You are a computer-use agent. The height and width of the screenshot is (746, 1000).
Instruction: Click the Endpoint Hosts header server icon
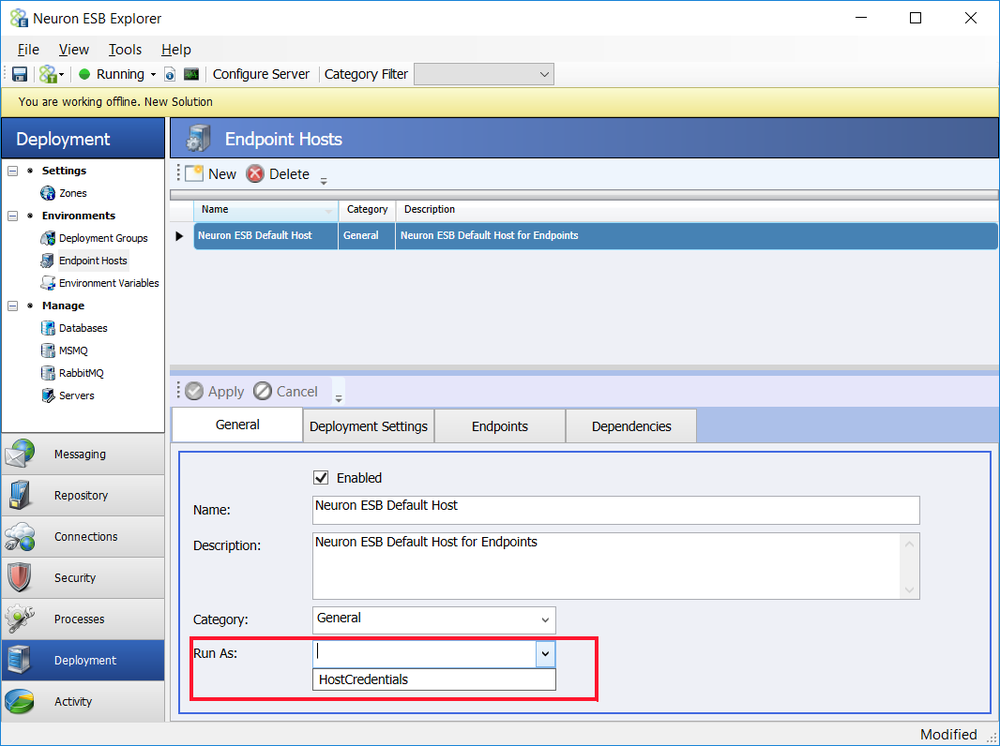[198, 138]
